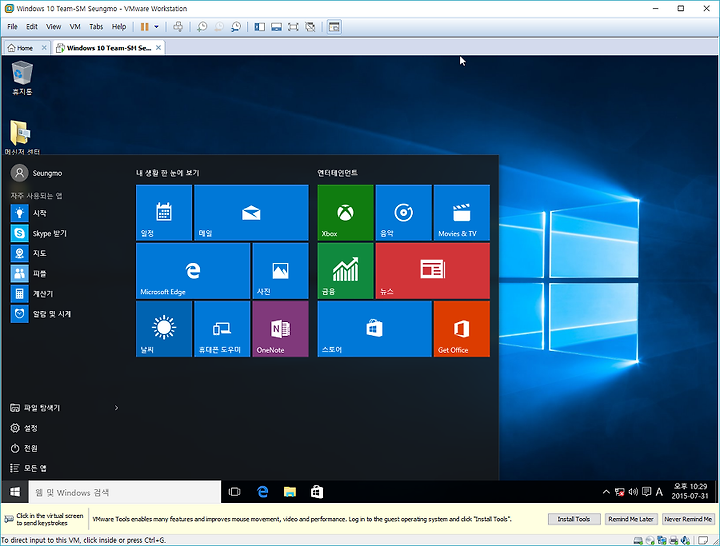Open Task View on the taskbar

tap(234, 492)
